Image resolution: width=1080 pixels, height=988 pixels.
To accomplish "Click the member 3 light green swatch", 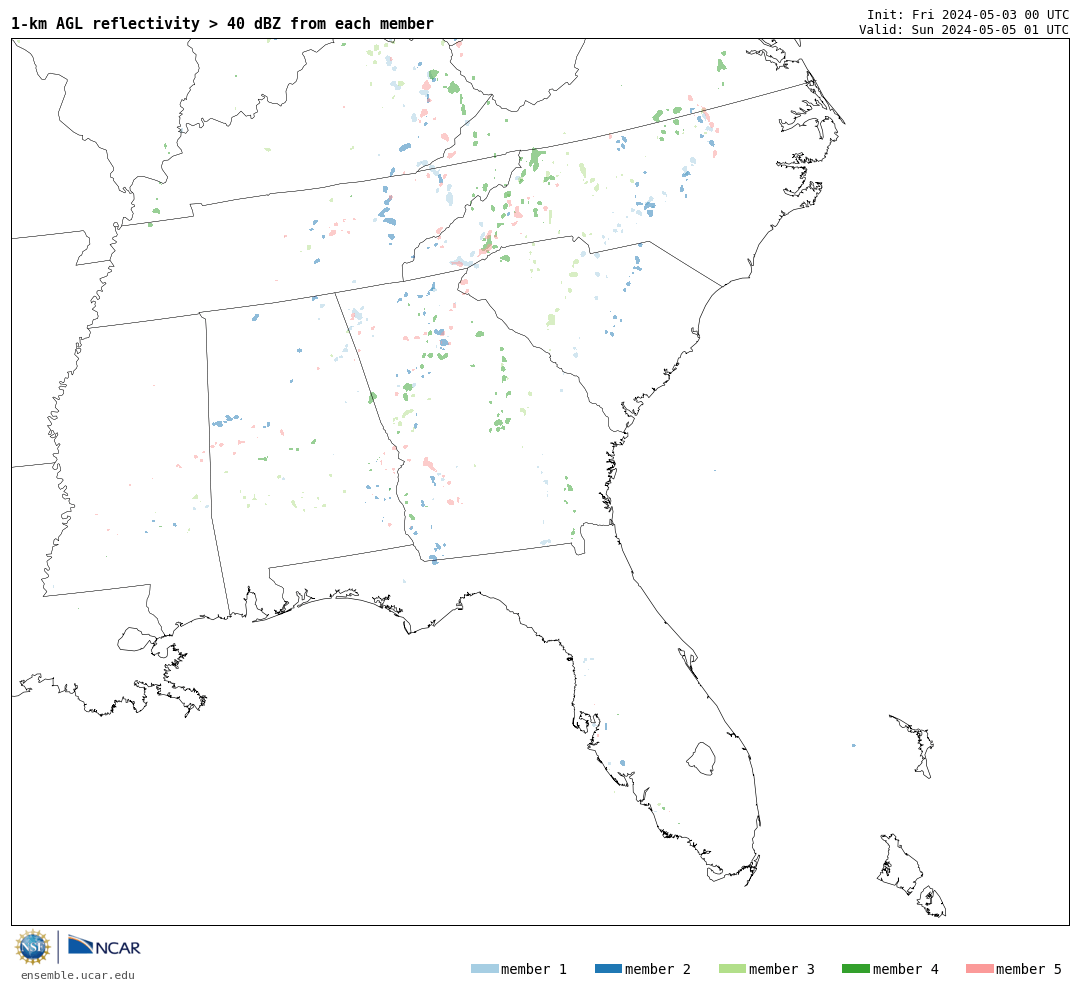I will (x=732, y=969).
